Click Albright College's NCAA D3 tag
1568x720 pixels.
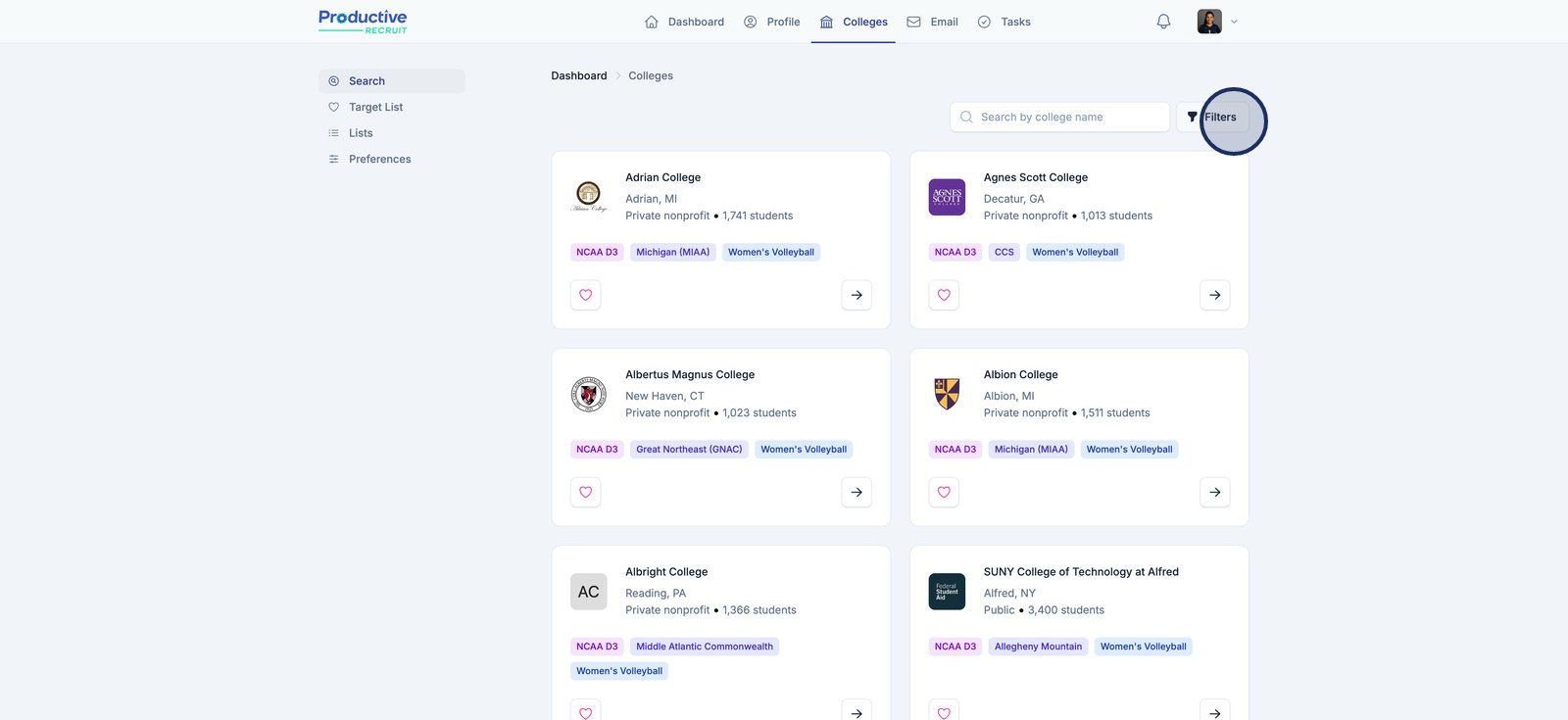597,647
